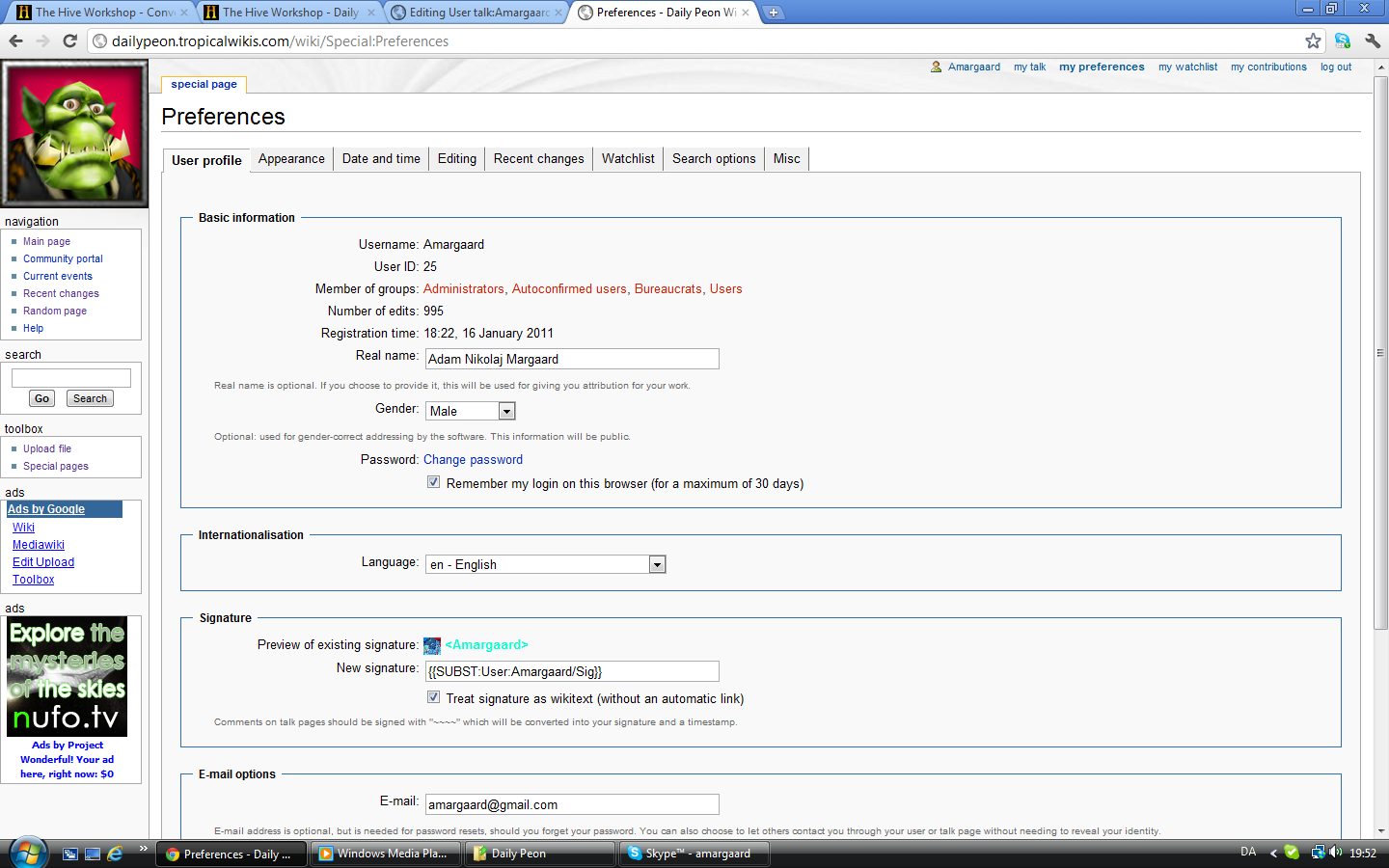Open Main page navigation link

tap(46, 242)
